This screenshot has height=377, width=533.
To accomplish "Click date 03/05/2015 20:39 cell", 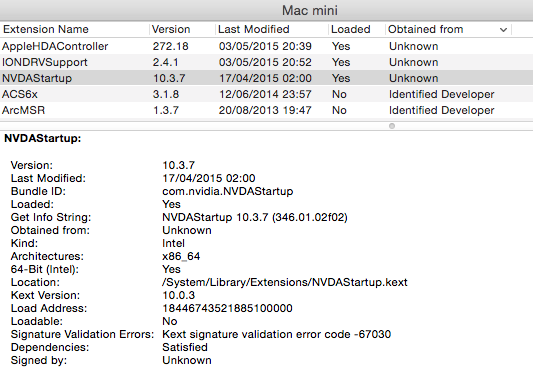I will 265,46.
